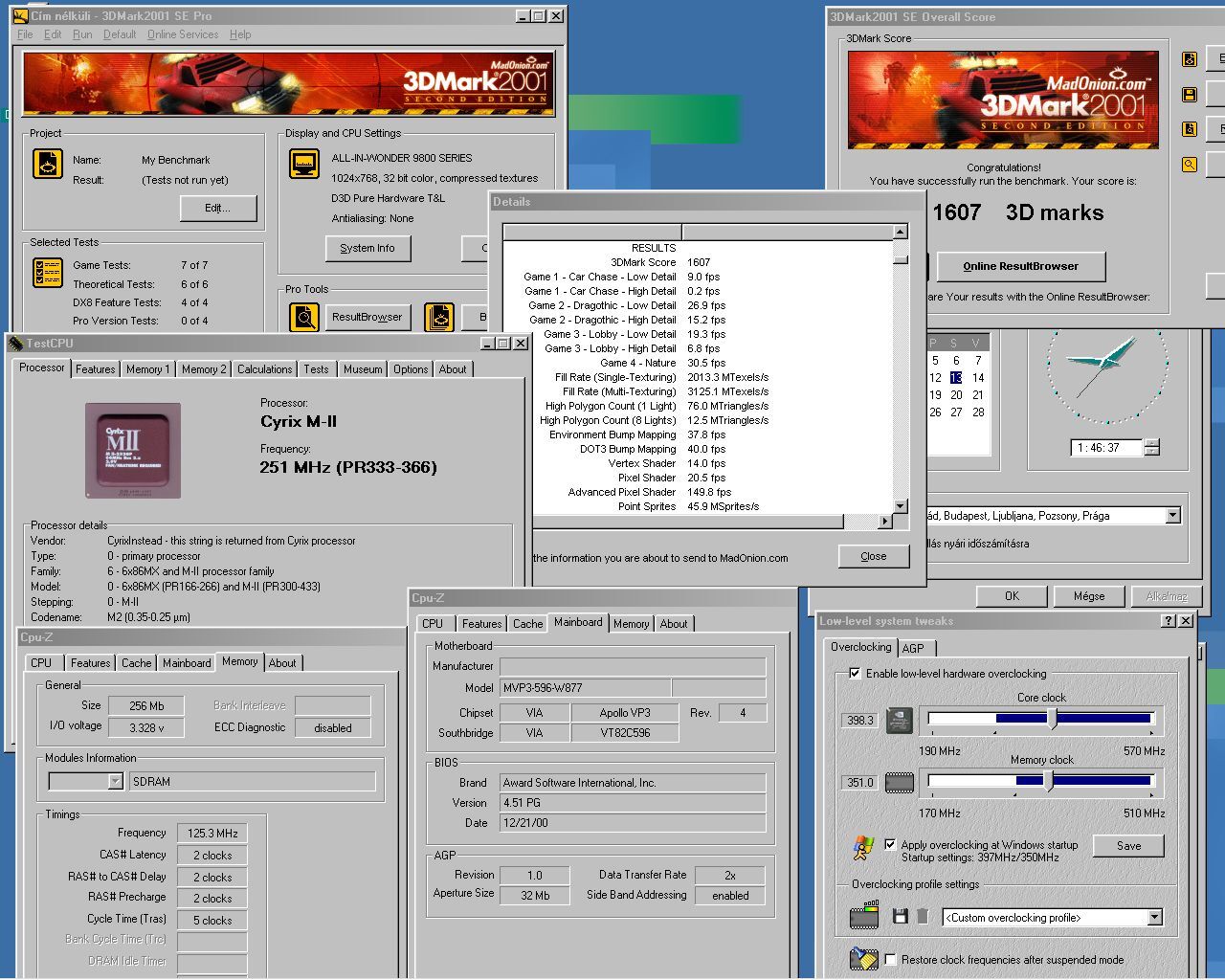Toggle Apply overclocking at Windows startup
The height and width of the screenshot is (980, 1225).
pyautogui.click(x=890, y=844)
